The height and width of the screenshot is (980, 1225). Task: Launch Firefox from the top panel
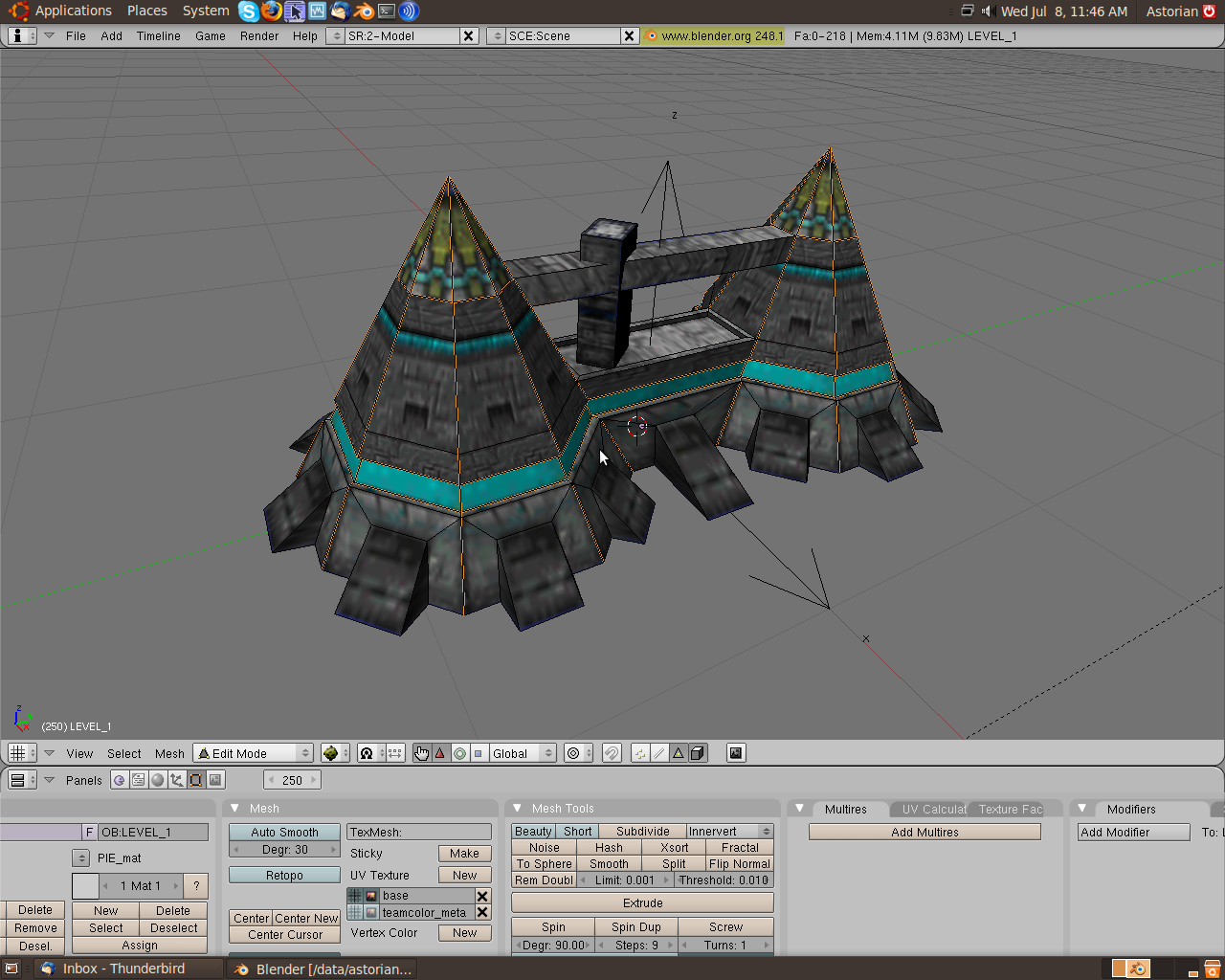click(x=272, y=11)
